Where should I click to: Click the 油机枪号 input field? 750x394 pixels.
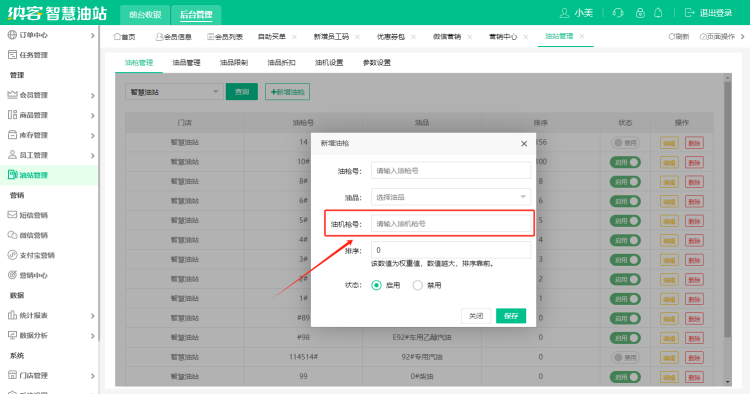tap(451, 223)
